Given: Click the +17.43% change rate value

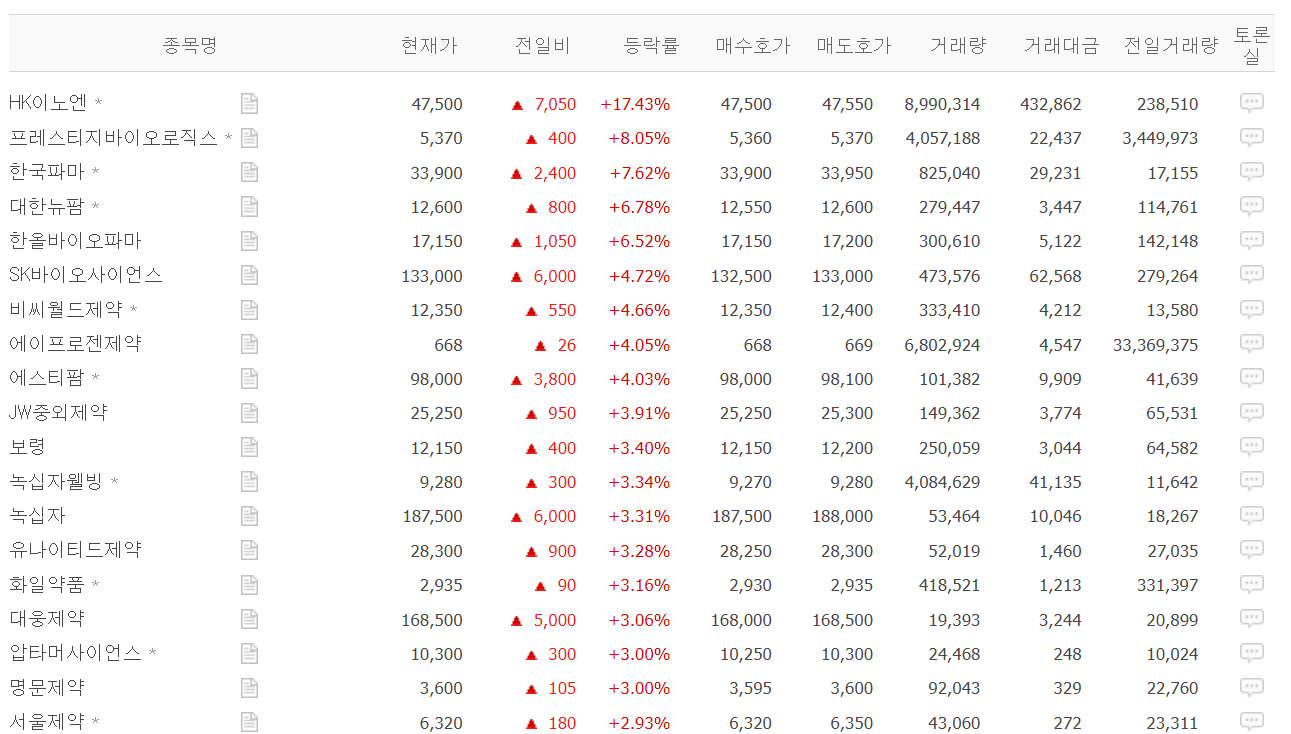Looking at the screenshot, I should click(635, 104).
